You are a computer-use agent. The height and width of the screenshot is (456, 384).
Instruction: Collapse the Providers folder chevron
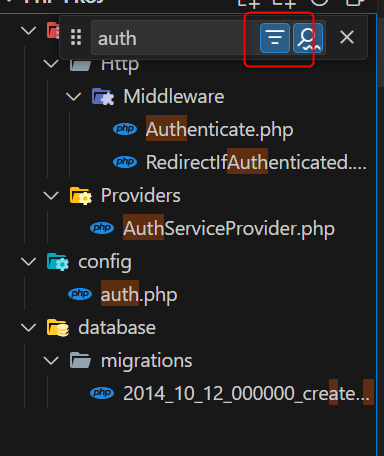(x=51, y=195)
